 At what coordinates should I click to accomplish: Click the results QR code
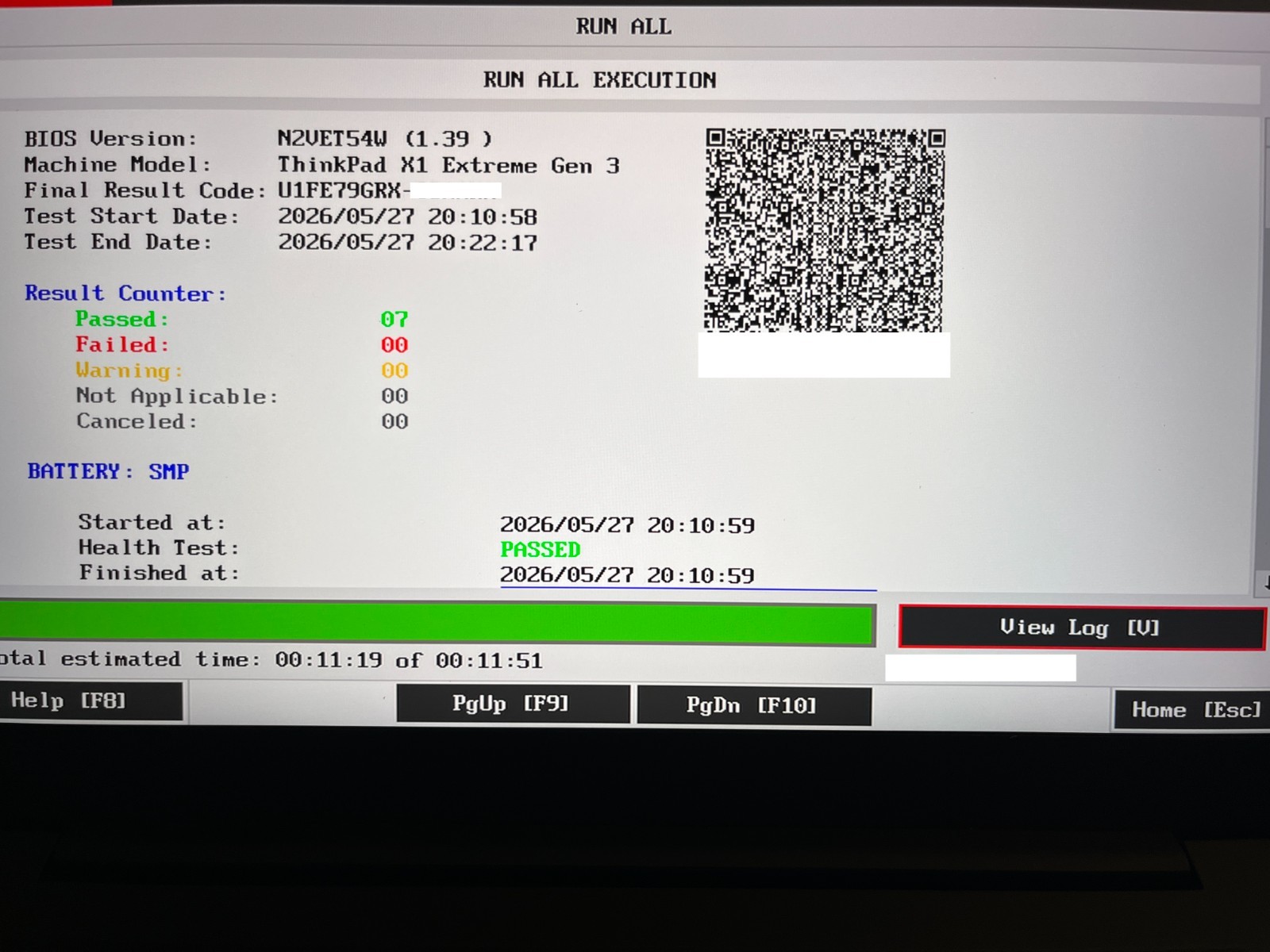click(825, 230)
